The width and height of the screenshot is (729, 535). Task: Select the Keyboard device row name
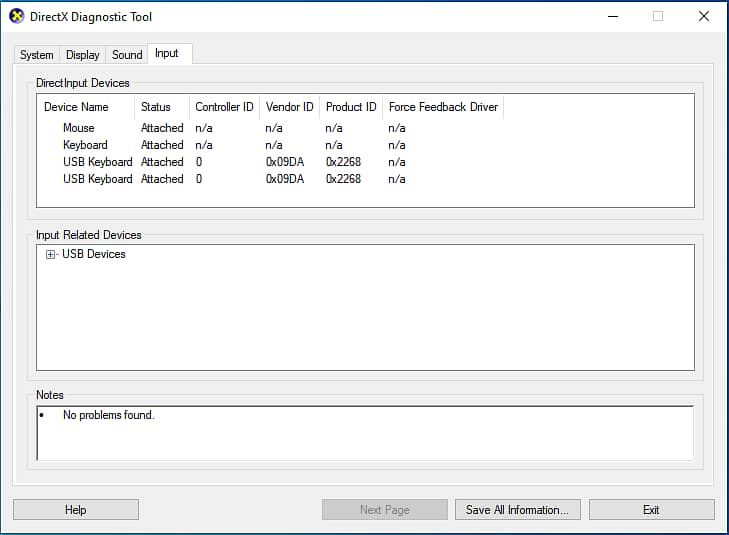(x=85, y=145)
